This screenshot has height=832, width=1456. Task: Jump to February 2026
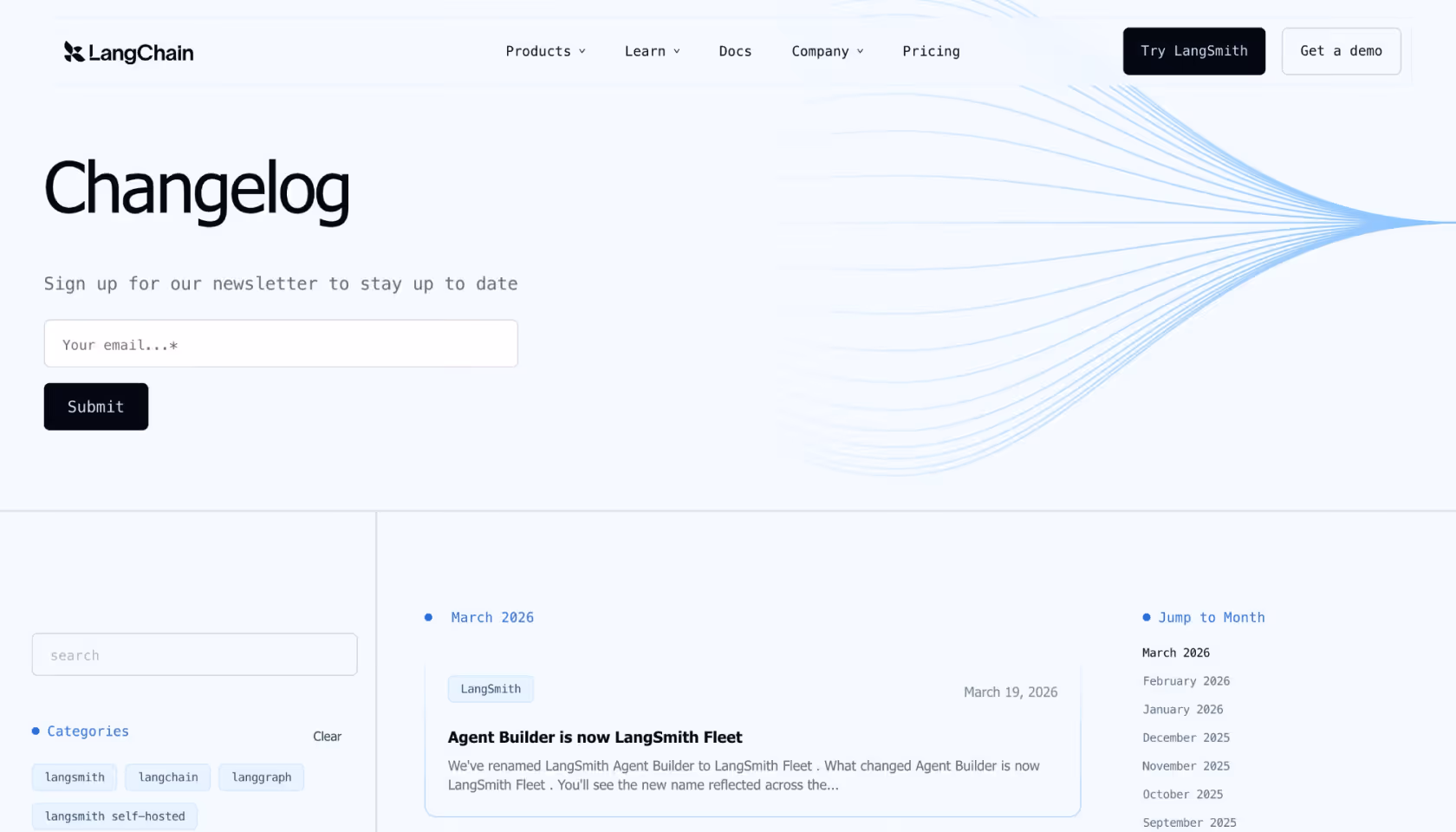click(1186, 681)
